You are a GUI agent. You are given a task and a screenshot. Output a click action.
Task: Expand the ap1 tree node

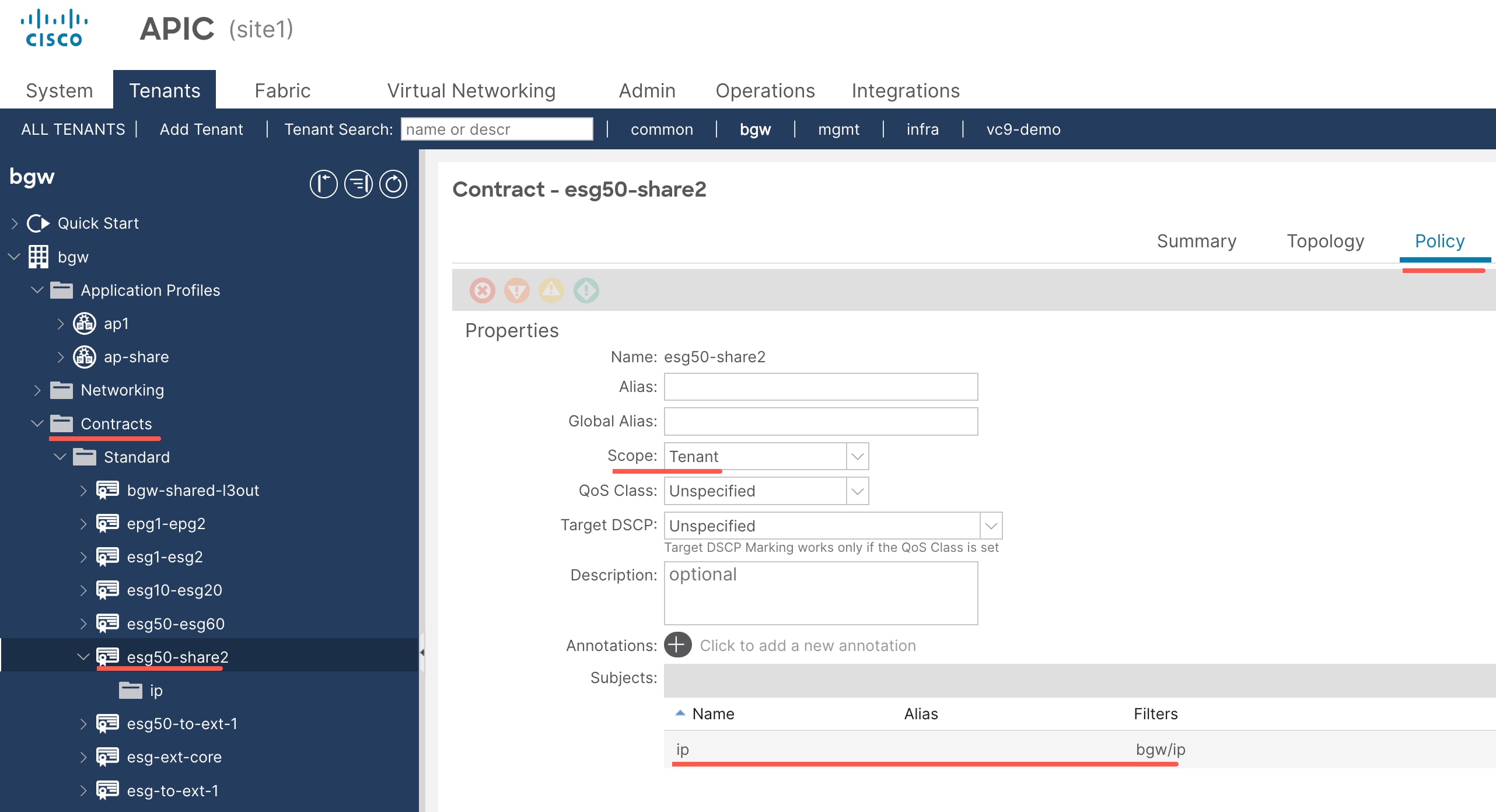pyautogui.click(x=61, y=323)
